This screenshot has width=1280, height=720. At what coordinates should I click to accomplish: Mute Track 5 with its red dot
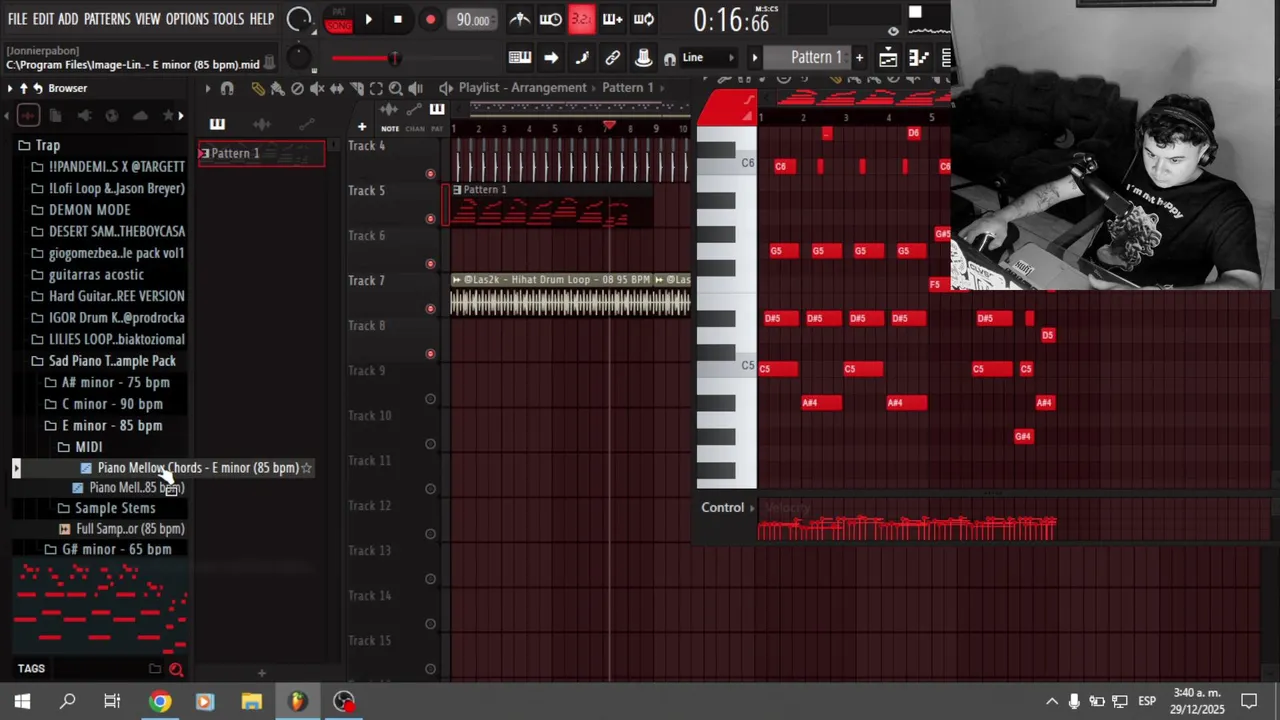(x=430, y=218)
